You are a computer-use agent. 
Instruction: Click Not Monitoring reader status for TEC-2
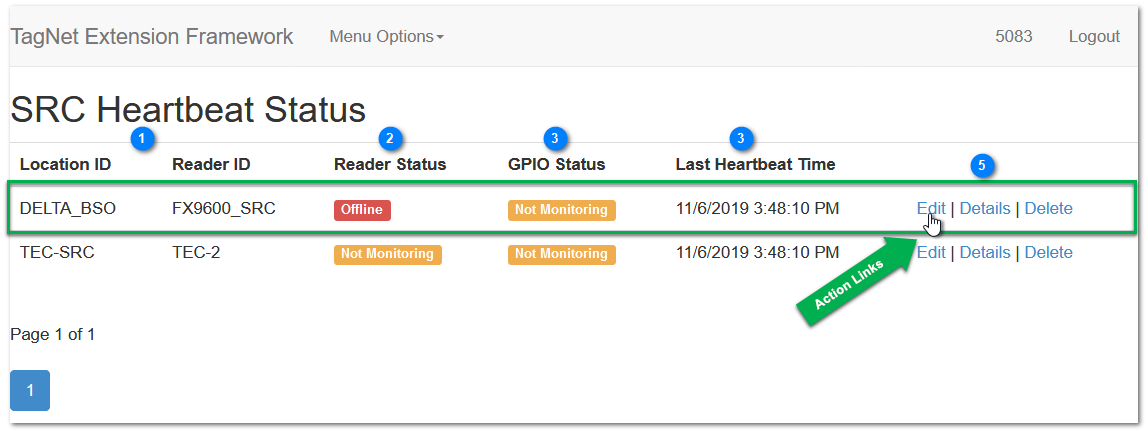(387, 253)
